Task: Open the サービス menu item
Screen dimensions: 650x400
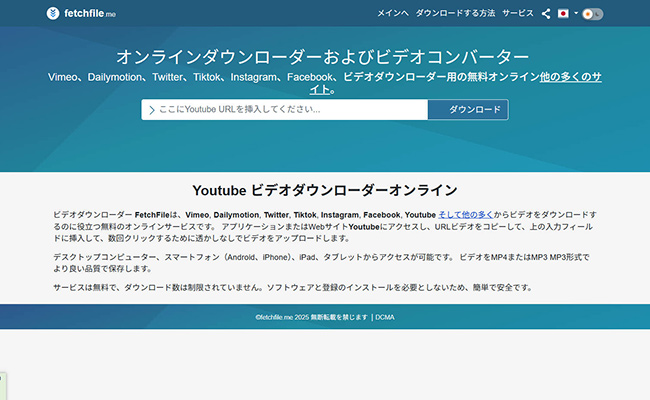Action: pyautogui.click(x=518, y=13)
